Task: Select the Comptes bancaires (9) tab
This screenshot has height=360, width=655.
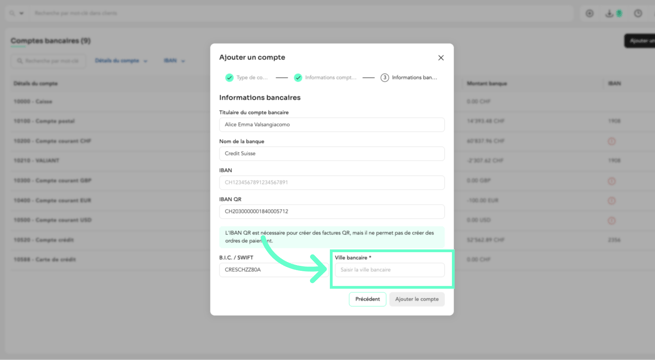Action: click(51, 41)
